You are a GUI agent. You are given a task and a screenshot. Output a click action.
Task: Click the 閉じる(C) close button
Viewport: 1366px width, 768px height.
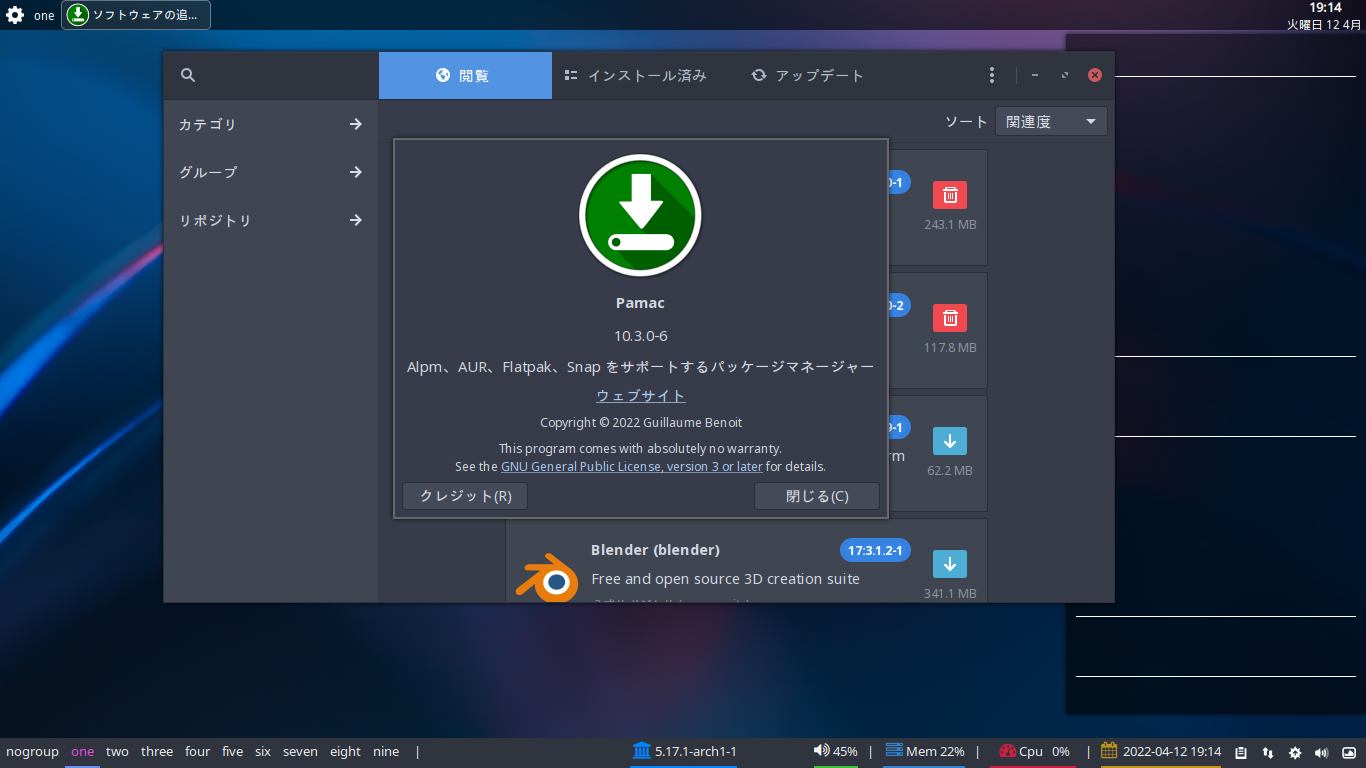coord(817,496)
